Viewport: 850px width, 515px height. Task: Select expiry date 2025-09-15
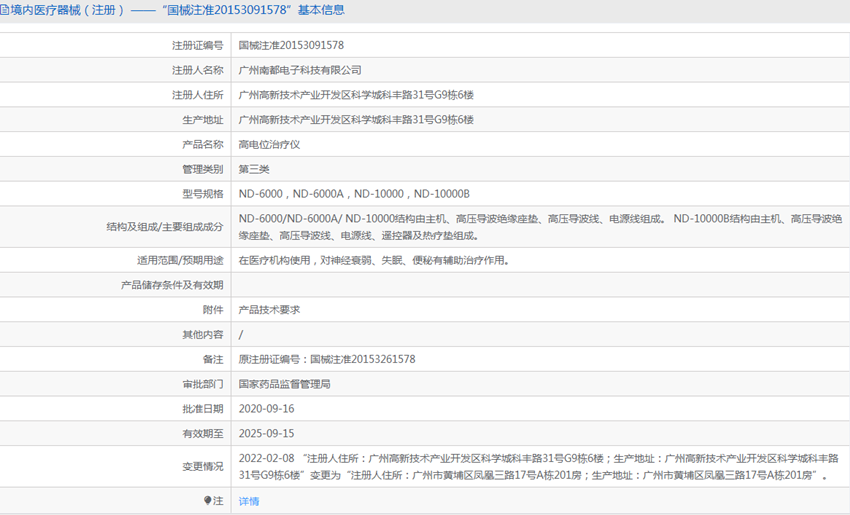[x=266, y=434]
